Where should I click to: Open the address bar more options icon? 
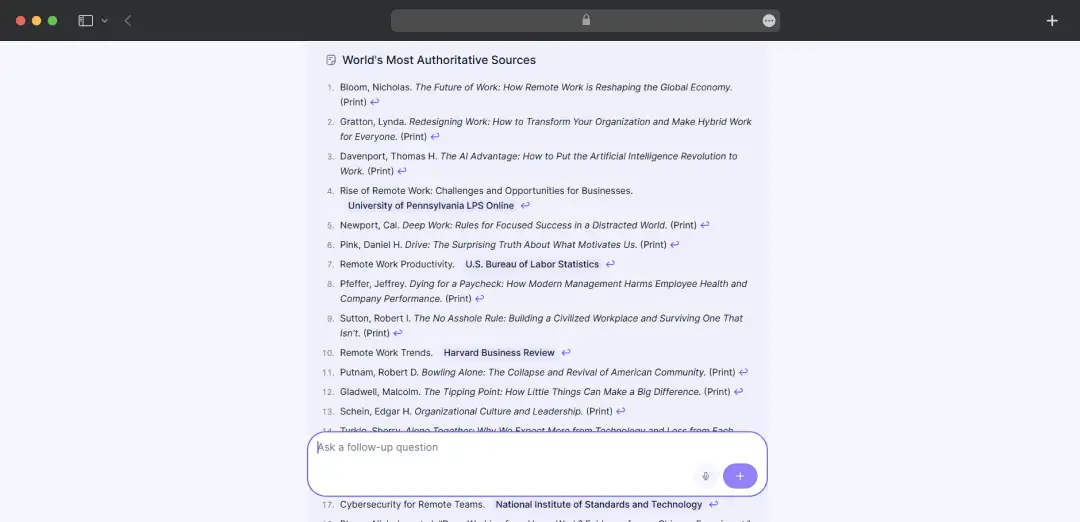769,21
